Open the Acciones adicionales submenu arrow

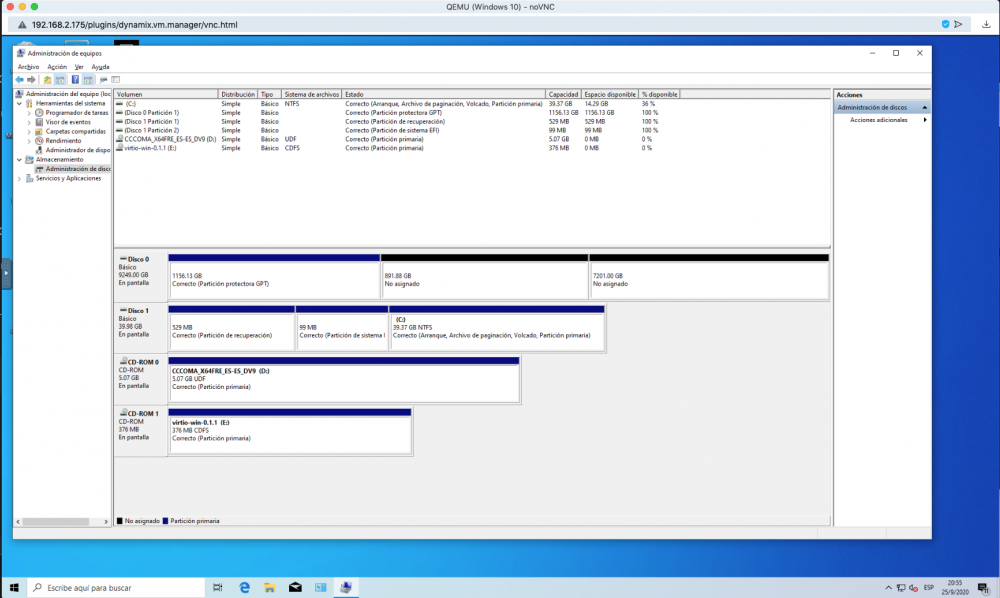point(925,120)
